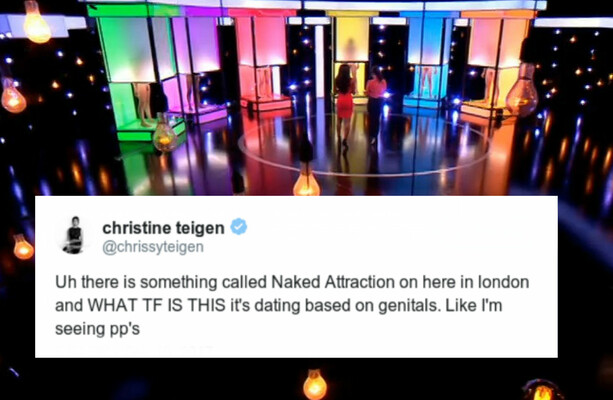The height and width of the screenshot is (400, 613).
Task: Click the glowing bulb in top-left corner
Action: pyautogui.click(x=36, y=23)
